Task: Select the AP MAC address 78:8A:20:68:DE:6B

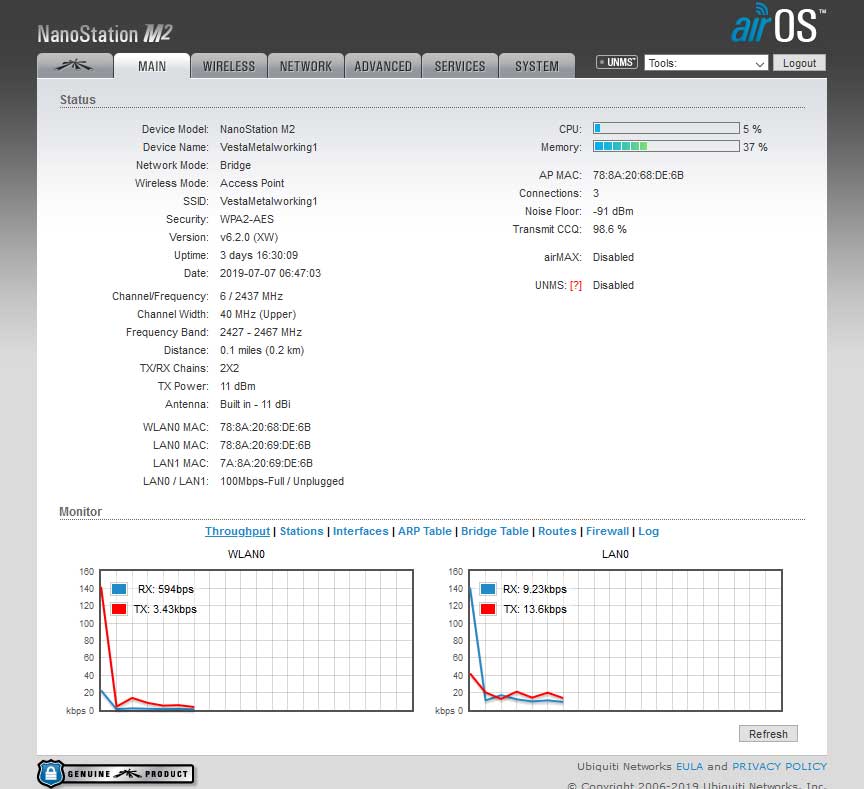Action: point(638,175)
